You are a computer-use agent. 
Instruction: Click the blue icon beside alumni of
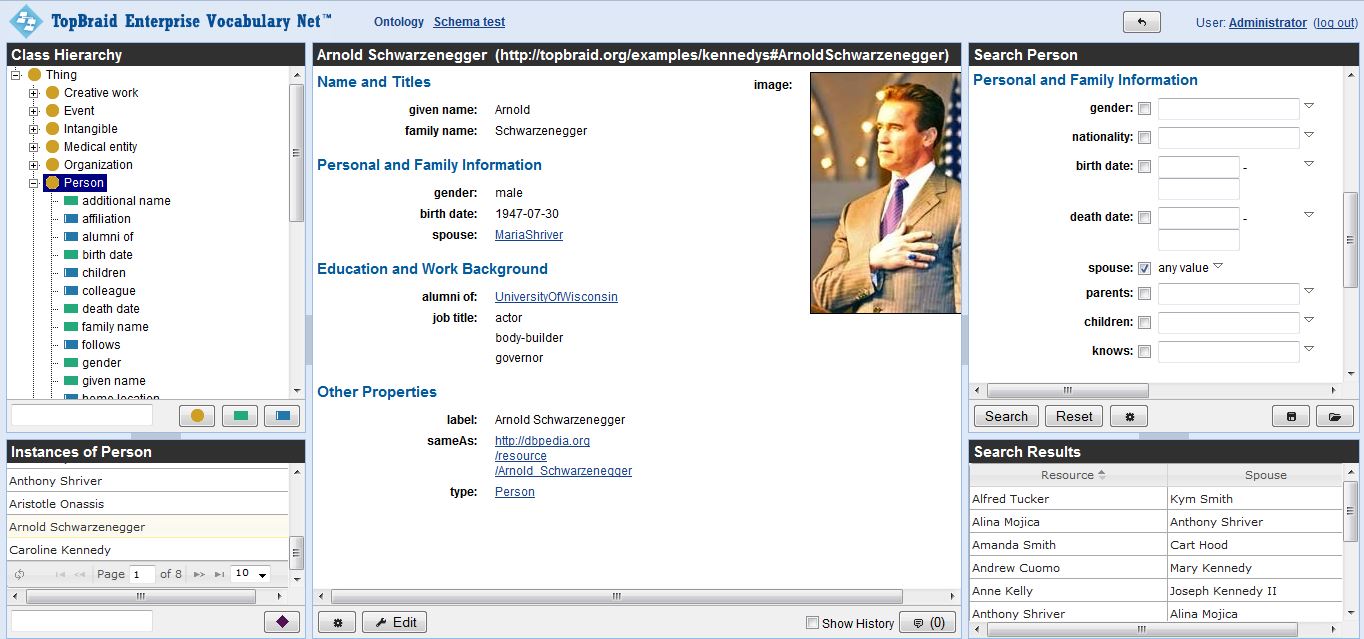pyautogui.click(x=71, y=237)
